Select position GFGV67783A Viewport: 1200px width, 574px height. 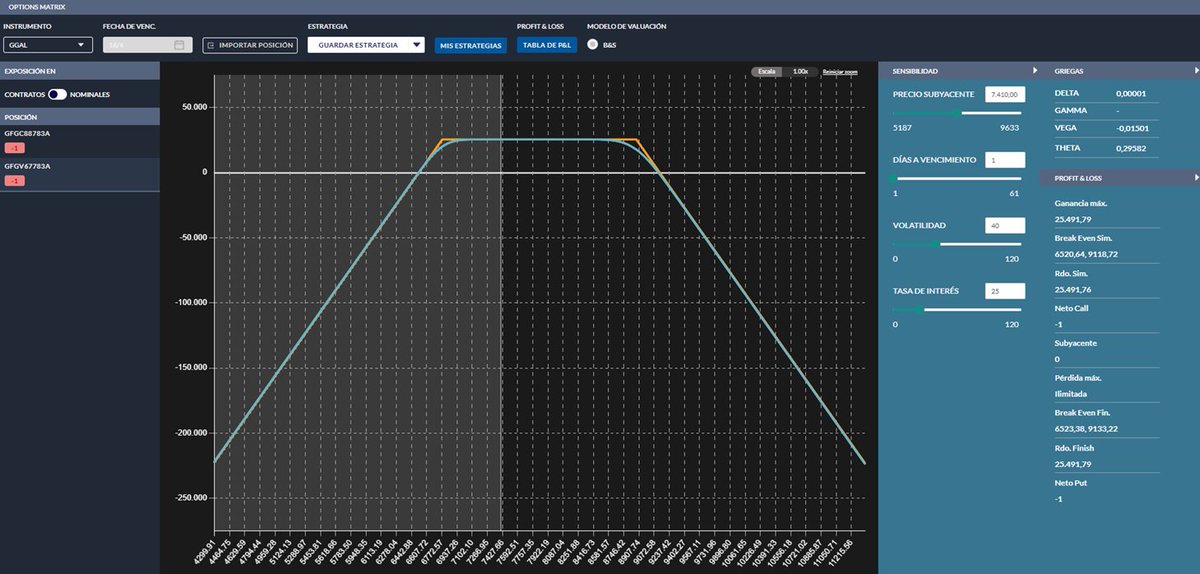(x=79, y=174)
